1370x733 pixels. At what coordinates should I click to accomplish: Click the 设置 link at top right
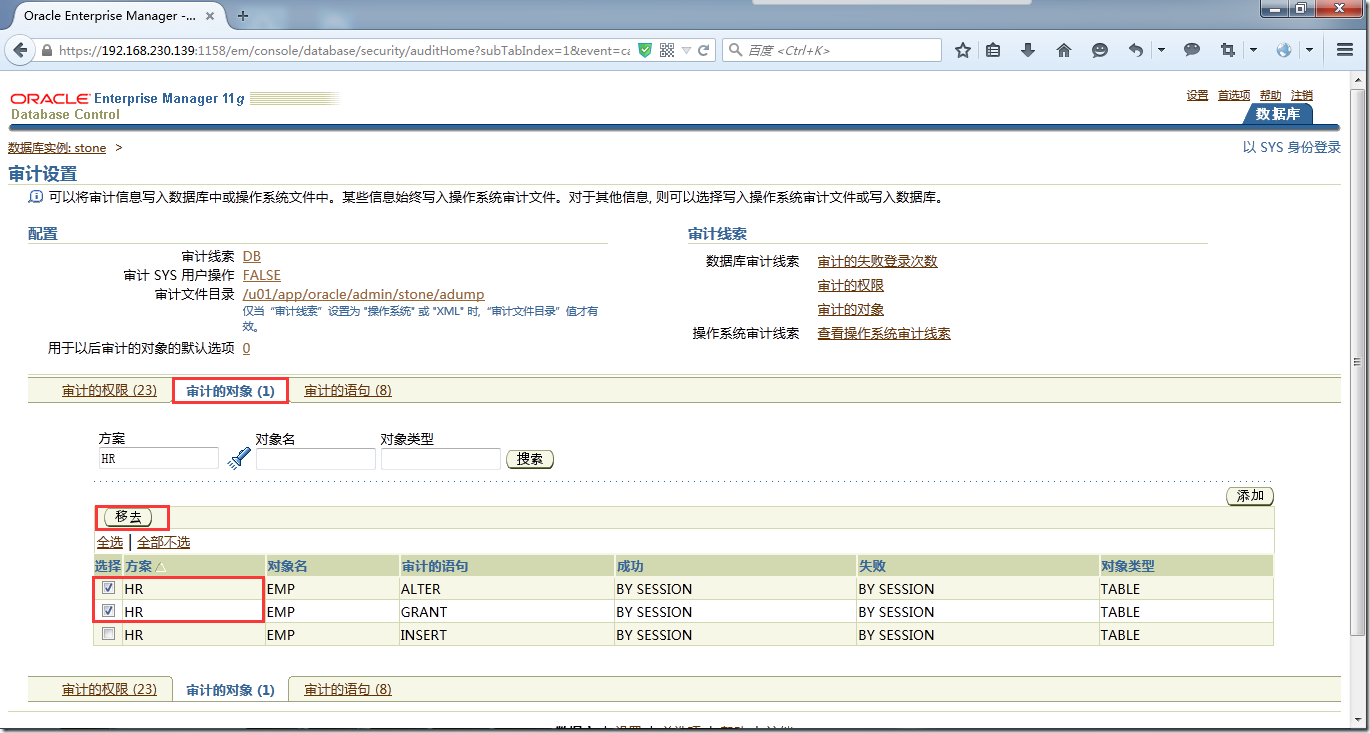pos(1198,95)
